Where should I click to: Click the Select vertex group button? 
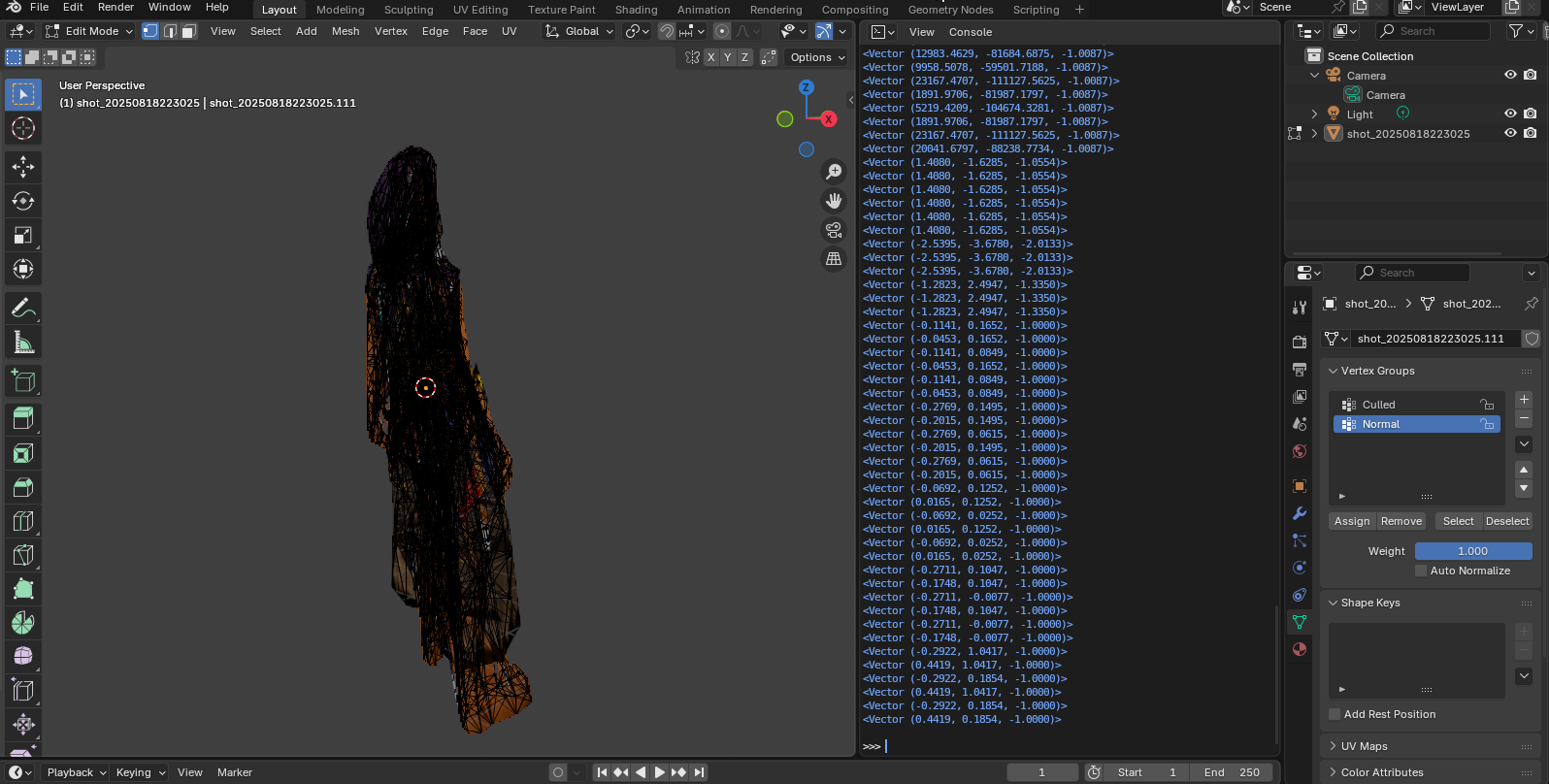tap(1458, 521)
